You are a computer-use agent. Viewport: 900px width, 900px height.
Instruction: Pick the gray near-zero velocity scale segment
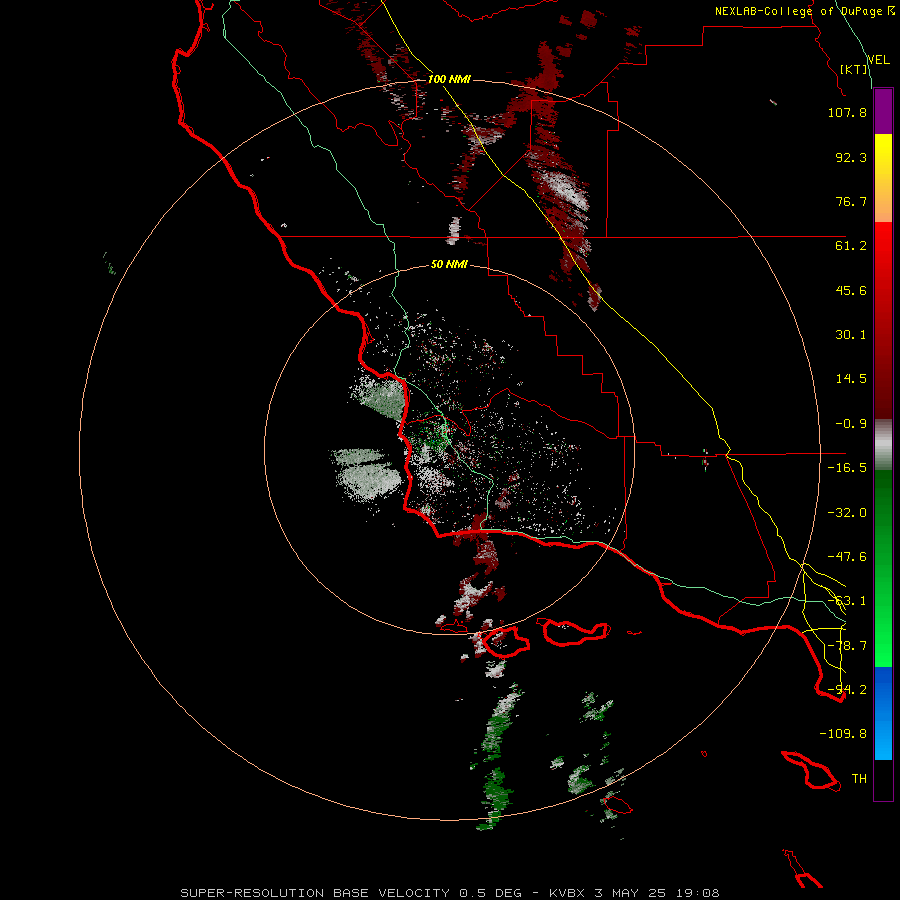(x=883, y=445)
